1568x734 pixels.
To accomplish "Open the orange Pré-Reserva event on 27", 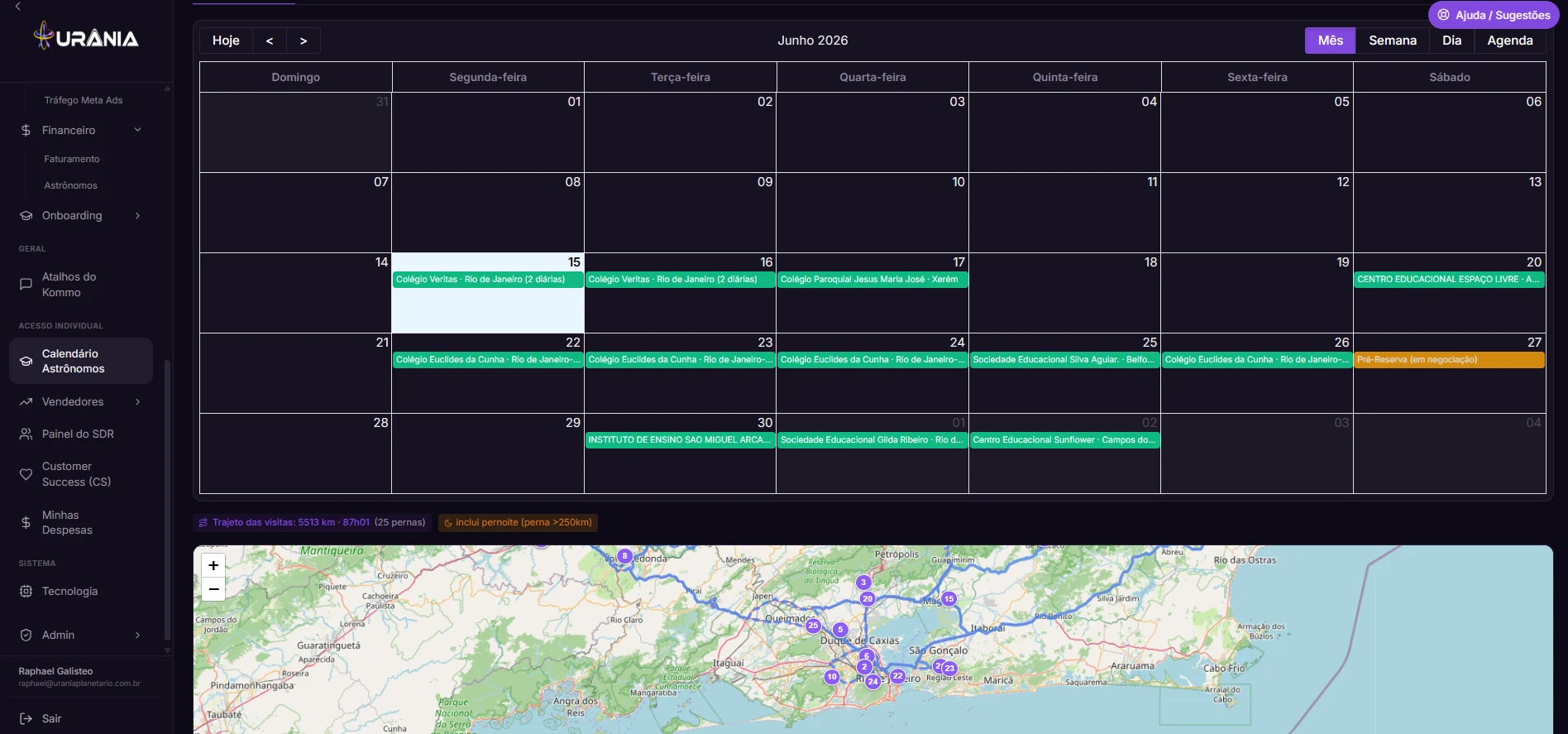I will [1449, 360].
